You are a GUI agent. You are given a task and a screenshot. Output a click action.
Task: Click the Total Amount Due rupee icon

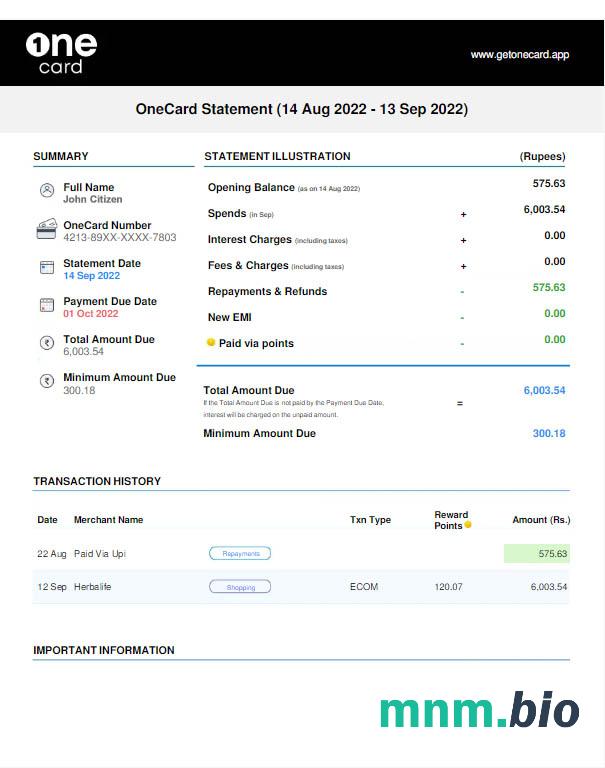click(46, 343)
